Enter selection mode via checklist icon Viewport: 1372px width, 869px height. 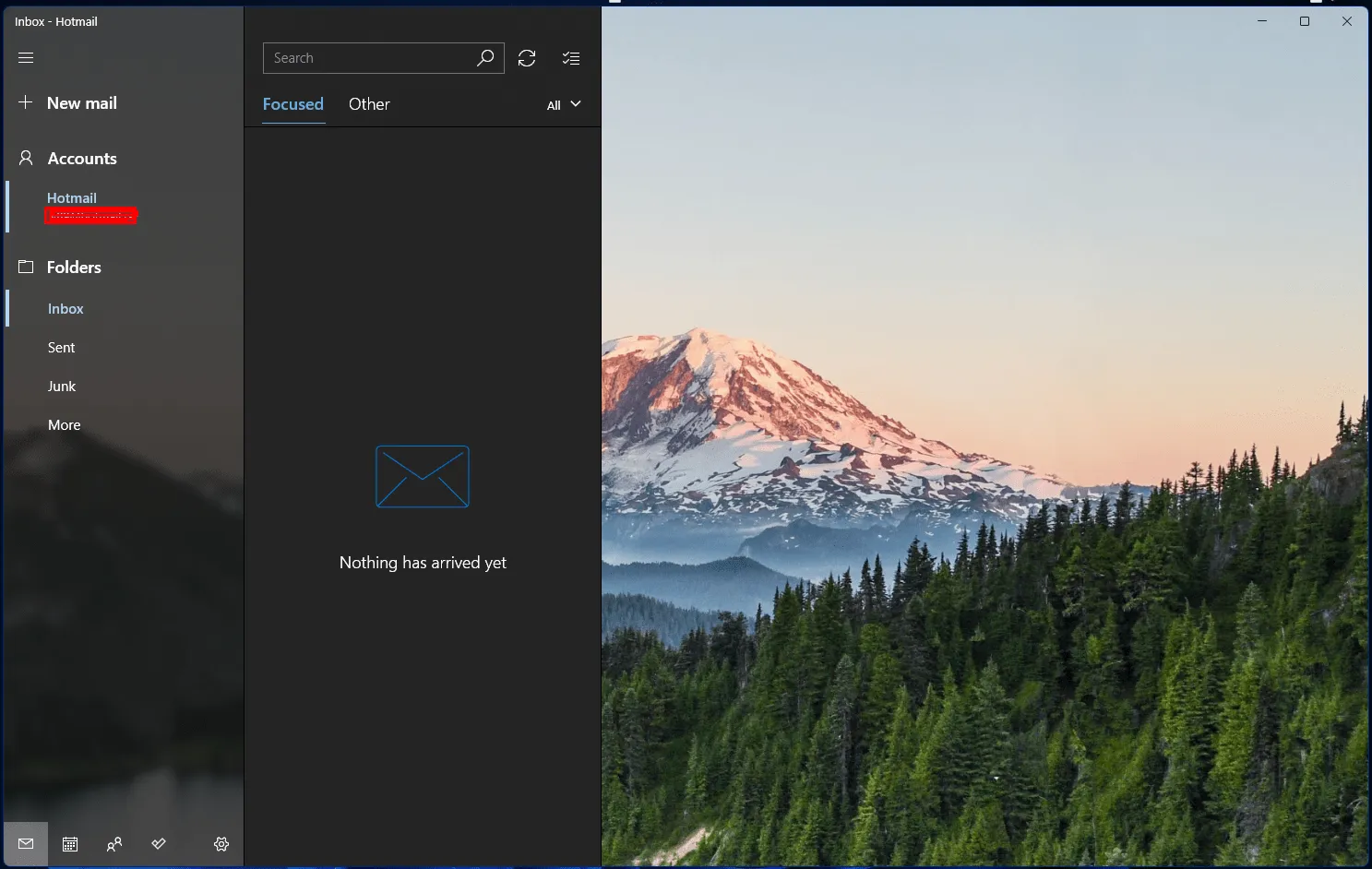(571, 58)
